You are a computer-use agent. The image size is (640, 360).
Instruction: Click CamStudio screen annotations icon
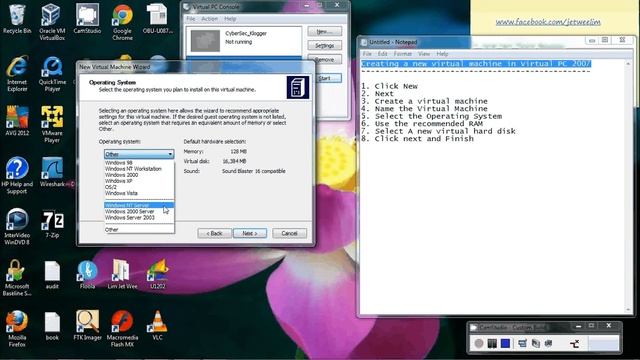[x=536, y=343]
